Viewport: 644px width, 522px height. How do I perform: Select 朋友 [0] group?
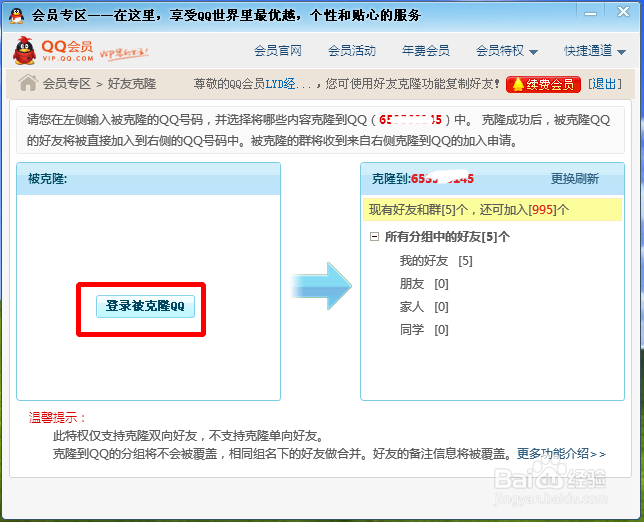click(x=424, y=284)
